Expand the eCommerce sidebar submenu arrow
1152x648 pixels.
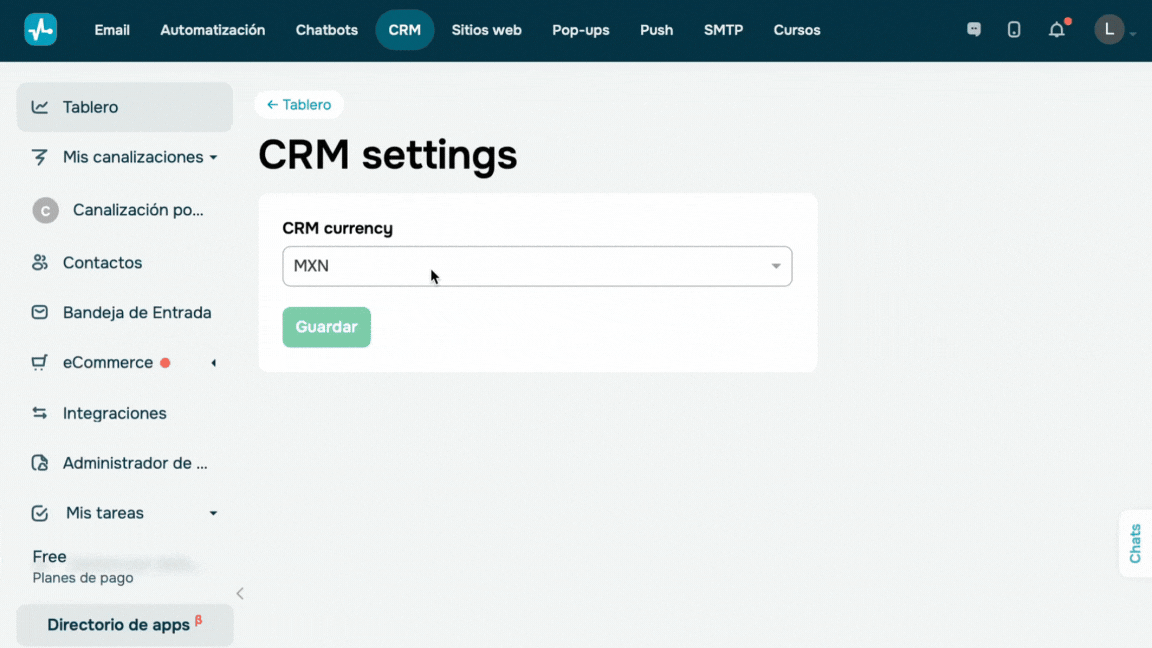tap(213, 363)
